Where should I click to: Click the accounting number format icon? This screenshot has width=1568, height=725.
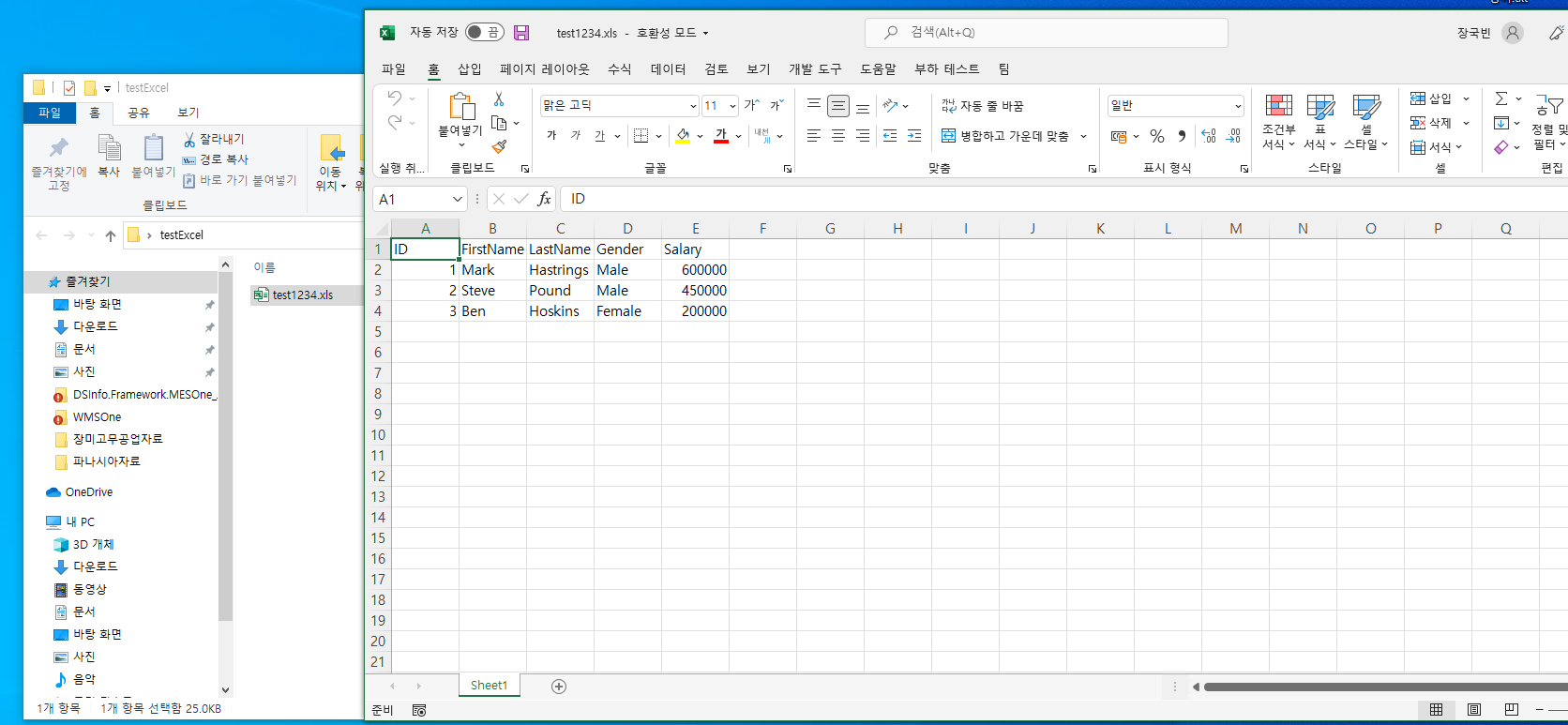click(1118, 136)
